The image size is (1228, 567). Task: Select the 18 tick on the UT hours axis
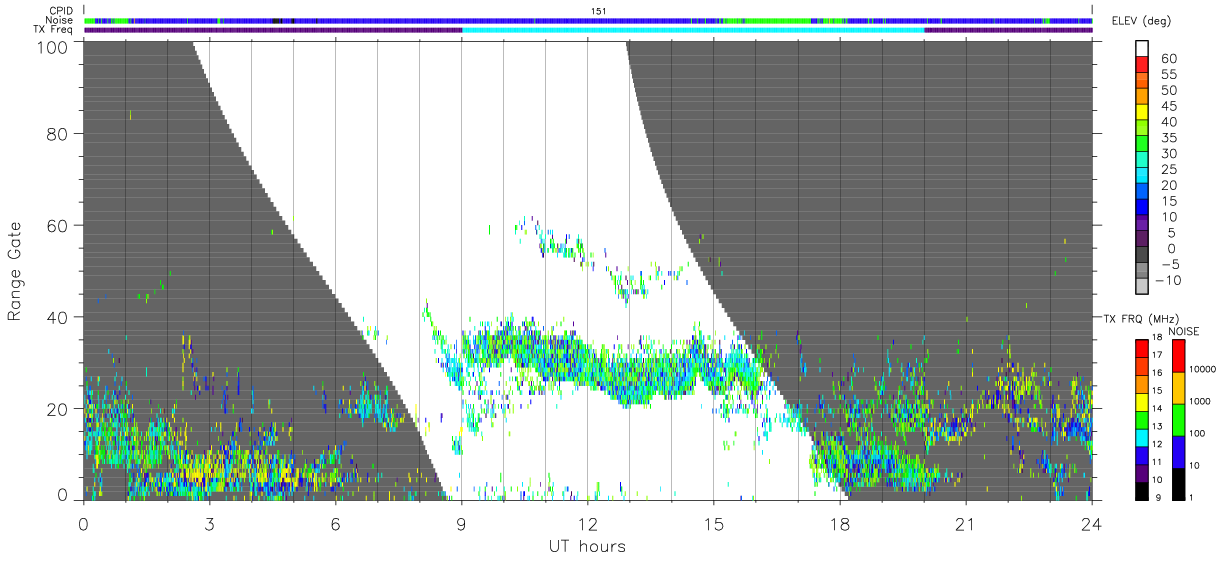pyautogui.click(x=839, y=523)
